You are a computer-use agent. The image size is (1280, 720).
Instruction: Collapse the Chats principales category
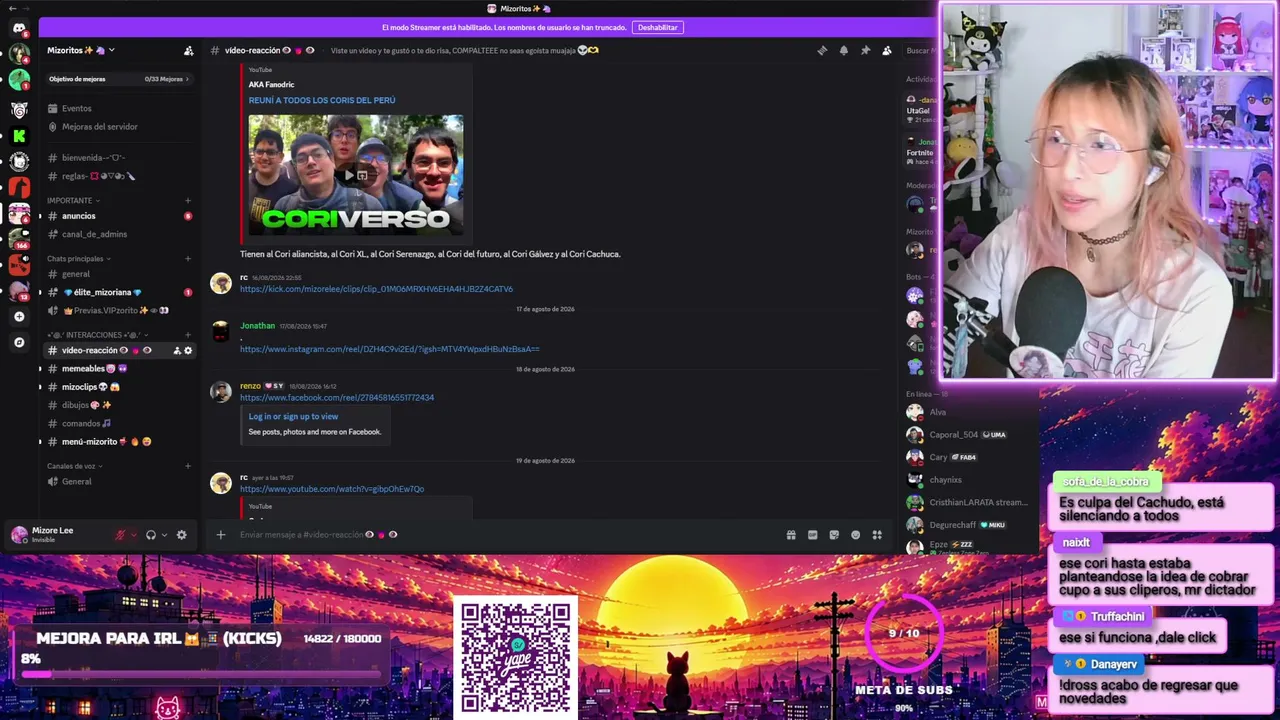click(78, 259)
